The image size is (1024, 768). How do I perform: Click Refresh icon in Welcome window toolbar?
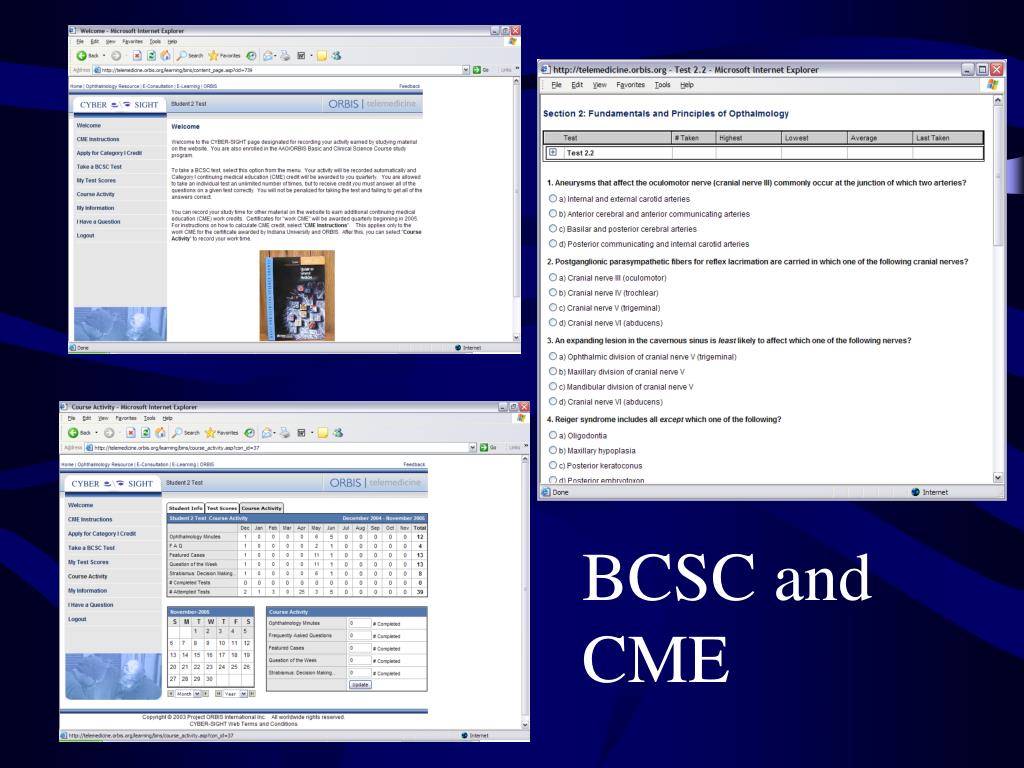coord(151,56)
